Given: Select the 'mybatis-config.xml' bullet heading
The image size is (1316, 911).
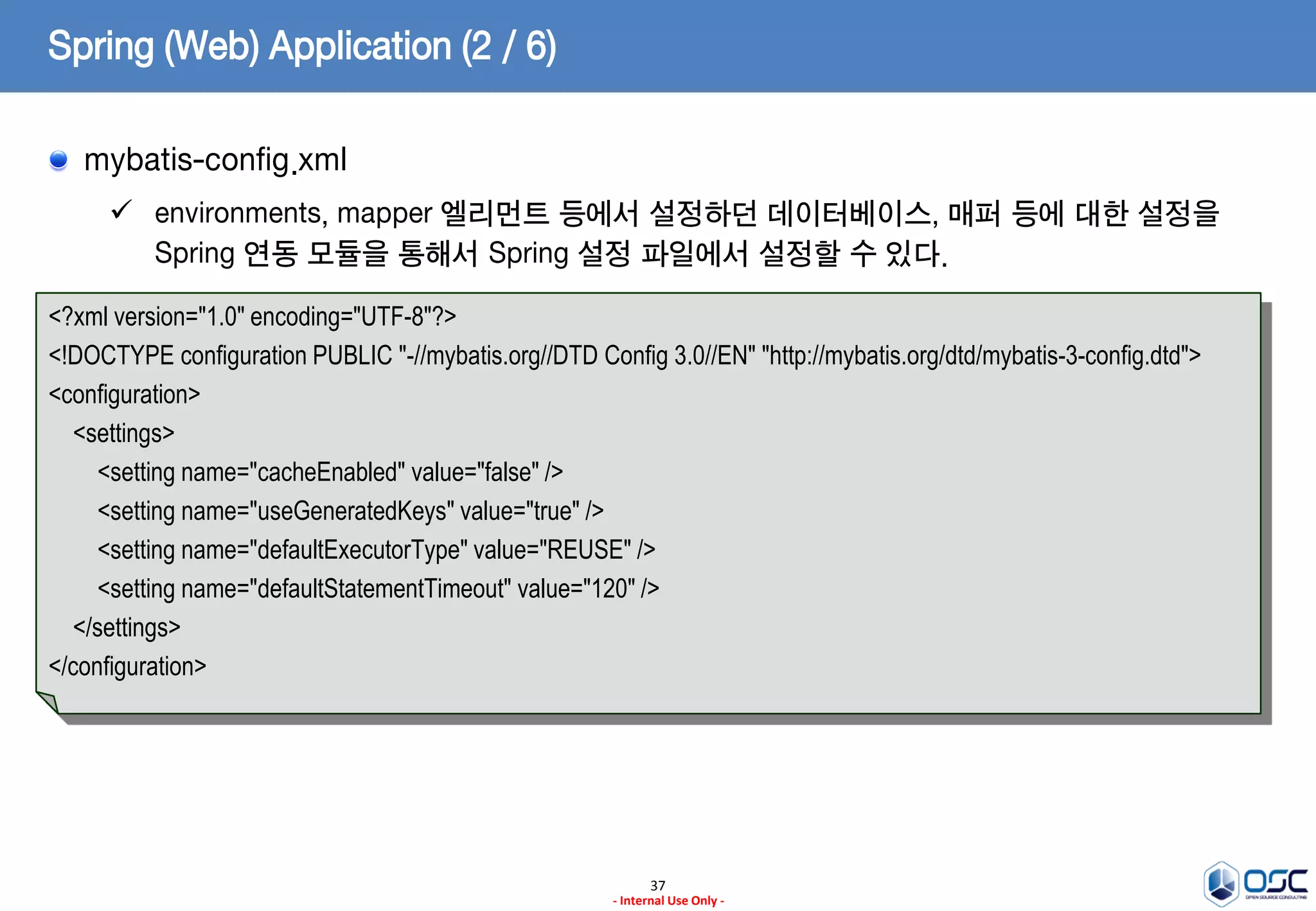Looking at the screenshot, I should 215,160.
